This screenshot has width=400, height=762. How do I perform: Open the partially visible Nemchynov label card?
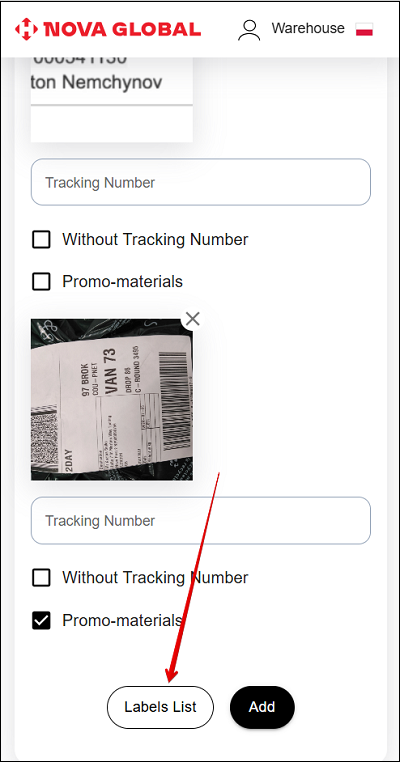pyautogui.click(x=112, y=100)
